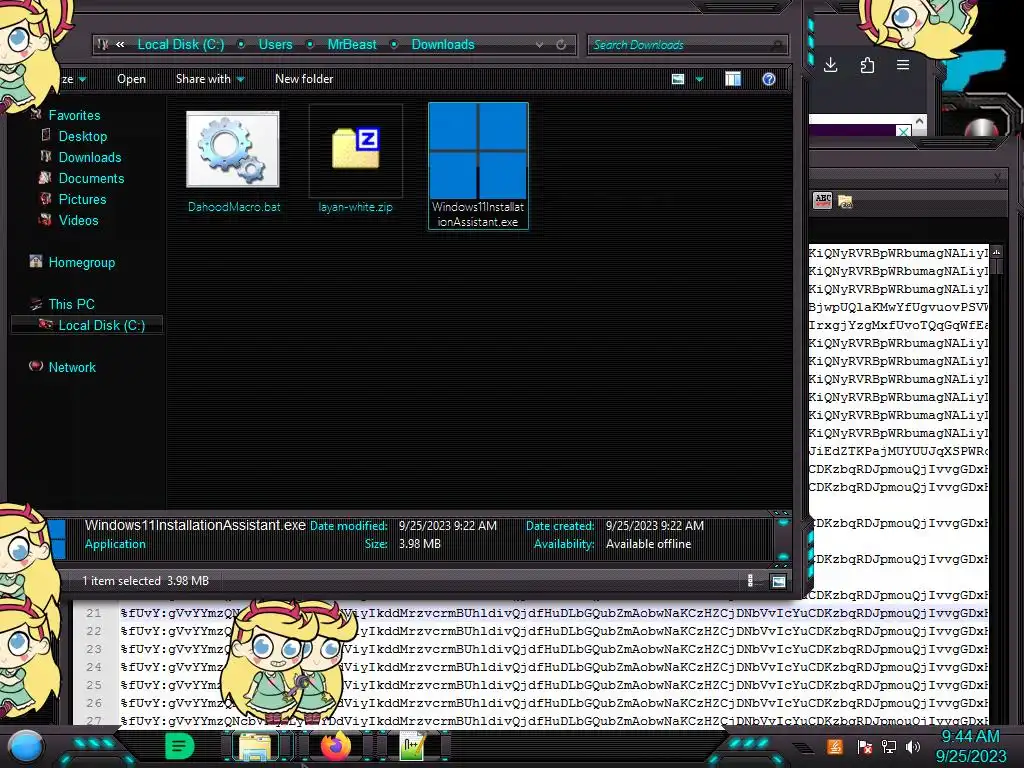Image resolution: width=1024 pixels, height=768 pixels.
Task: Select Favorites in navigation pane
Action: pyautogui.click(x=74, y=116)
